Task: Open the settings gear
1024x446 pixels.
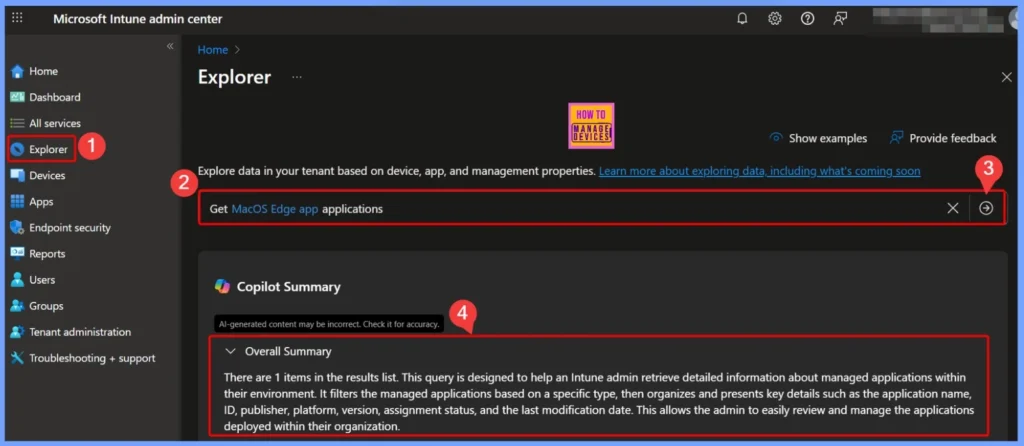Action: point(775,19)
